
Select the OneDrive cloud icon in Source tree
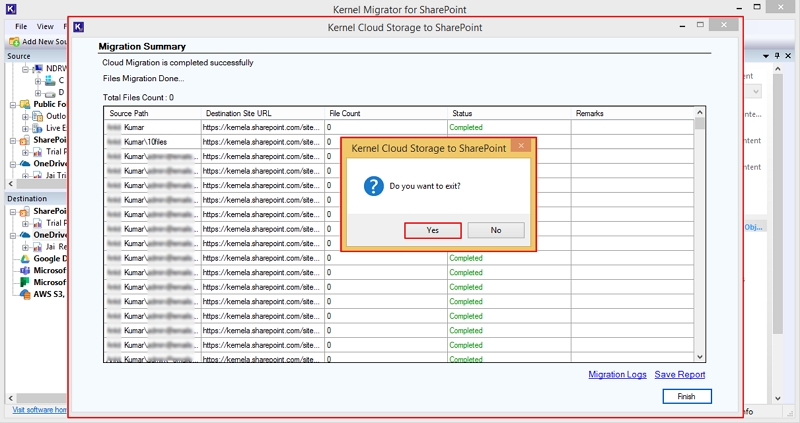pos(25,164)
